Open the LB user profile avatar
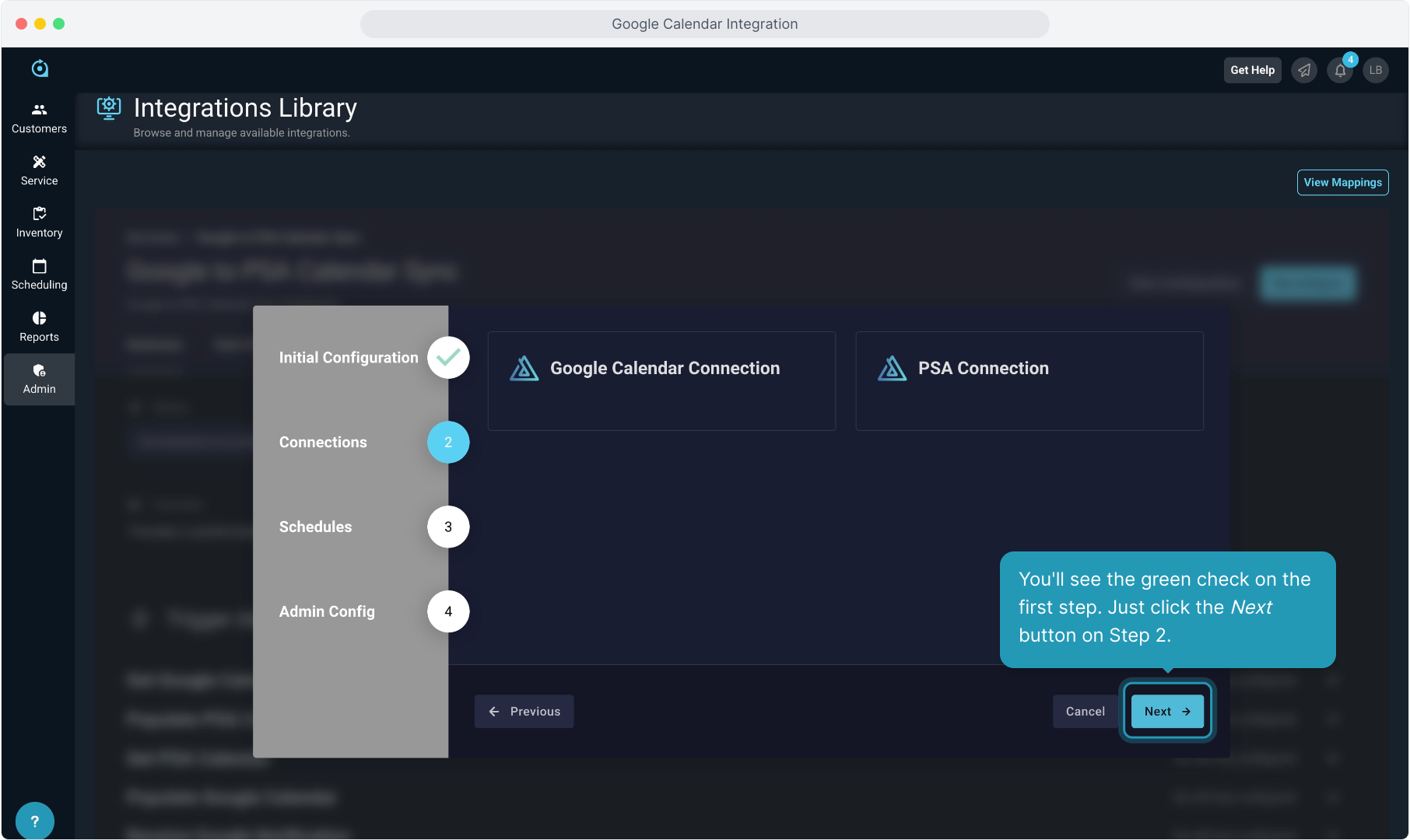Viewport: 1410px width, 840px height. click(1376, 70)
